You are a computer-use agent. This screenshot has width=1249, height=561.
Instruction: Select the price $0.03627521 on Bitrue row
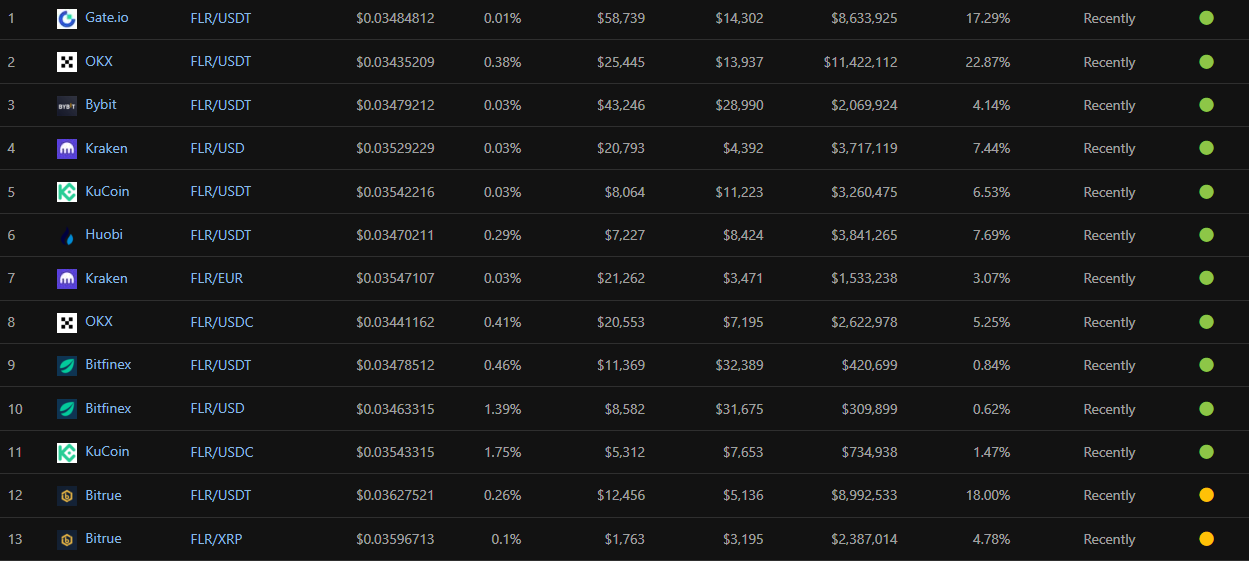click(395, 495)
